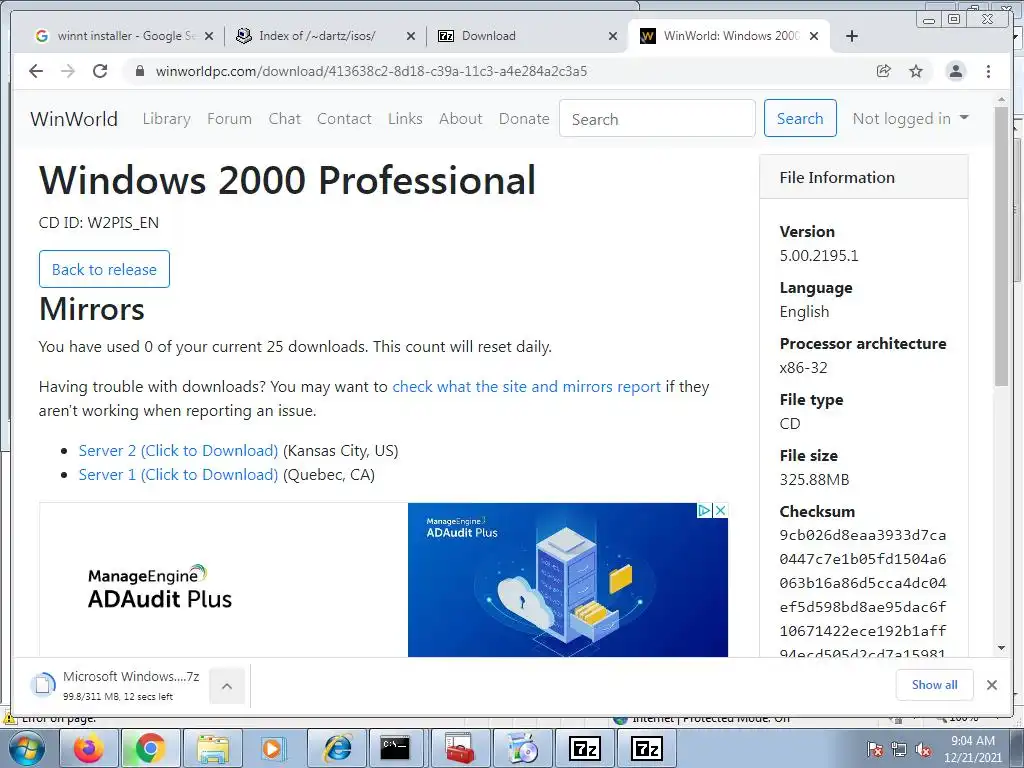
Task: Open the downloading 'Microsoft Windows....7z' item
Action: pos(118,685)
